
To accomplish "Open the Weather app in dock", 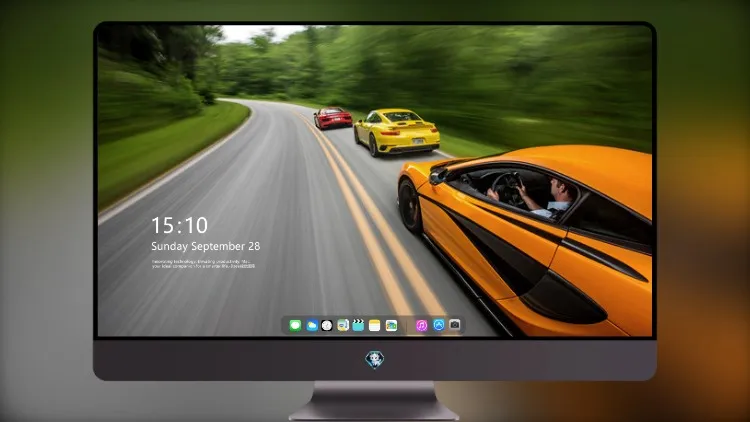I will point(312,325).
